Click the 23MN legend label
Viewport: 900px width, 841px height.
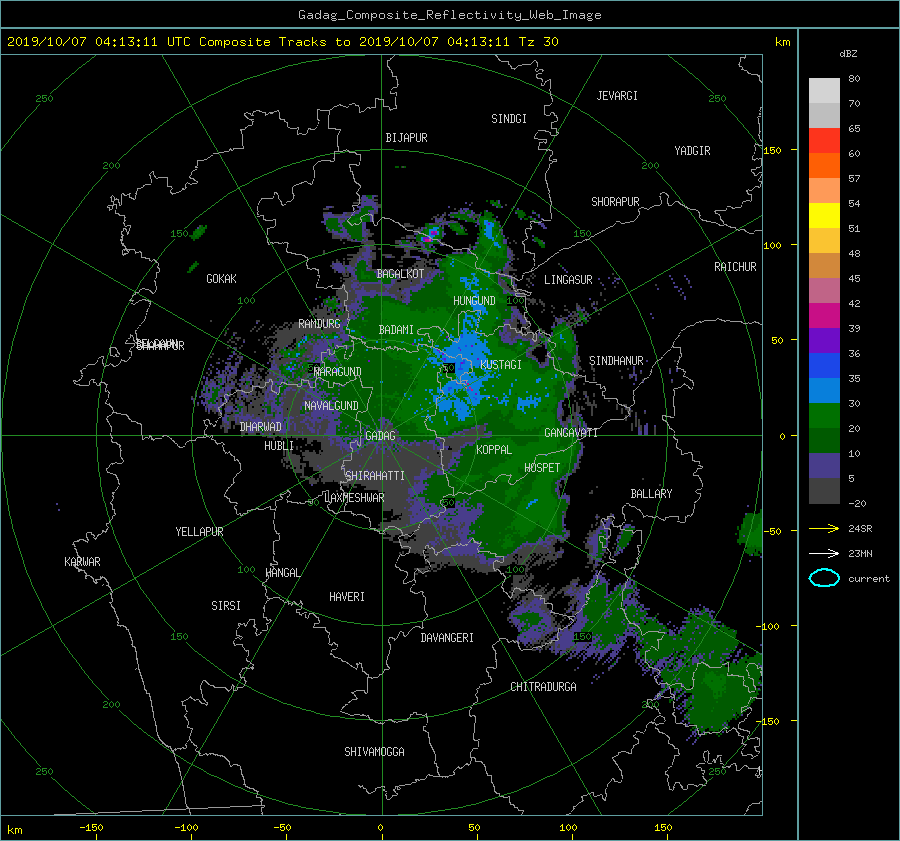click(x=860, y=553)
